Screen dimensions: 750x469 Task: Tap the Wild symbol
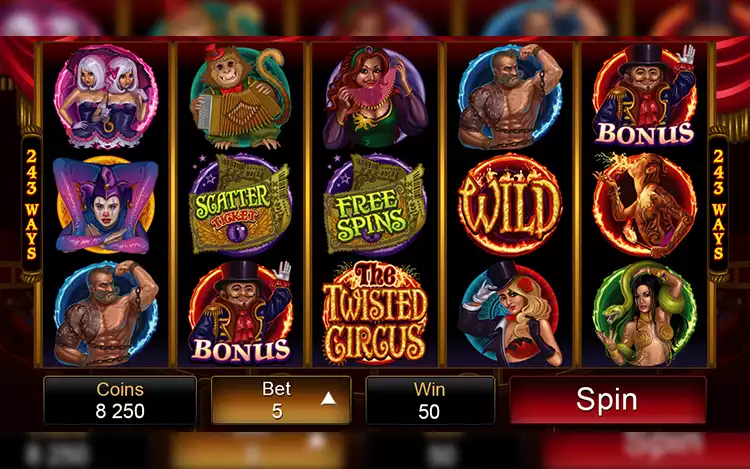point(510,205)
